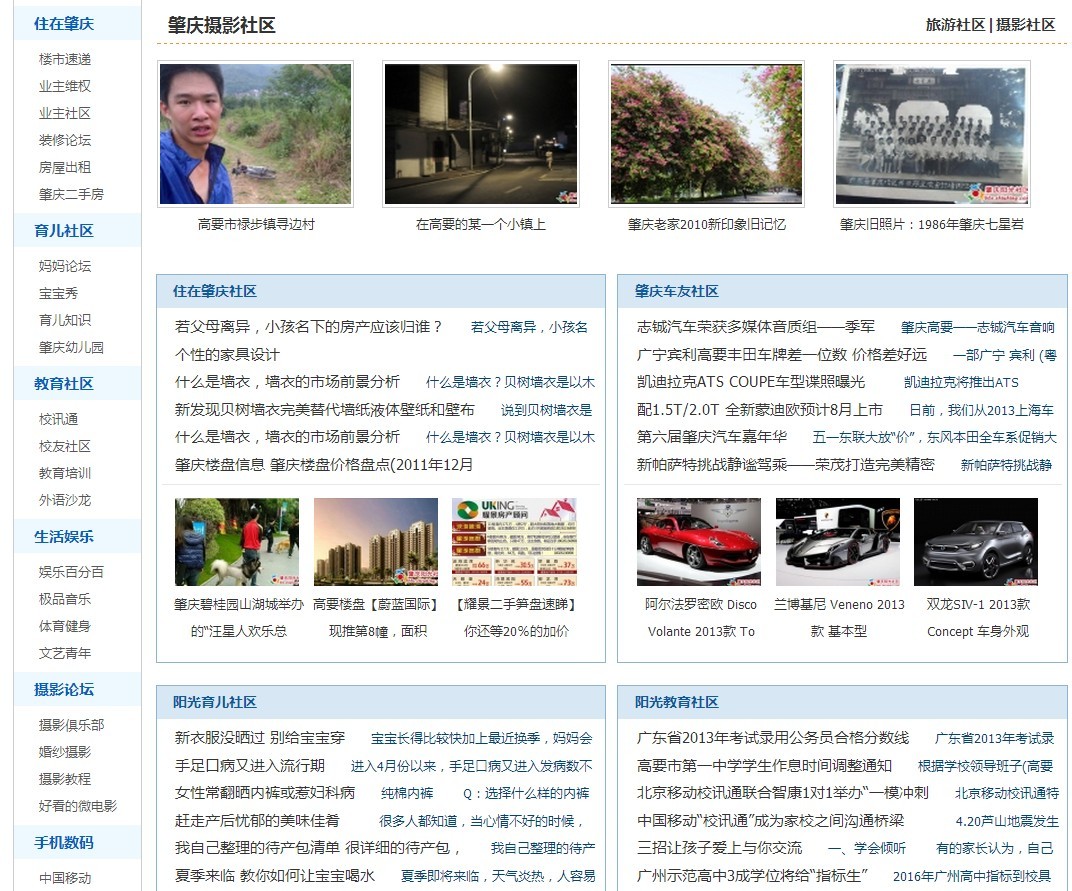
Task: Go to 业主社区 in sidebar
Action: pos(65,114)
